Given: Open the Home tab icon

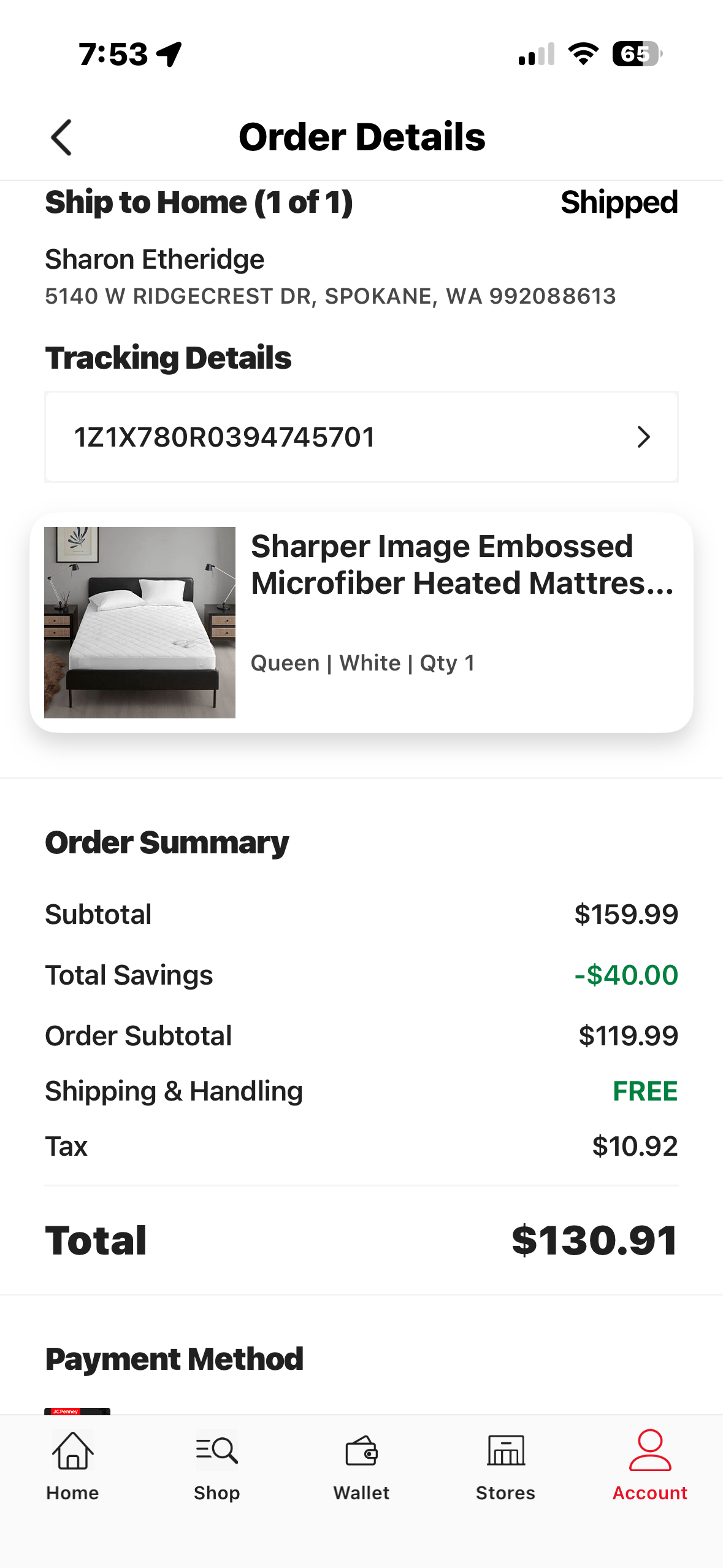Looking at the screenshot, I should (x=72, y=1450).
